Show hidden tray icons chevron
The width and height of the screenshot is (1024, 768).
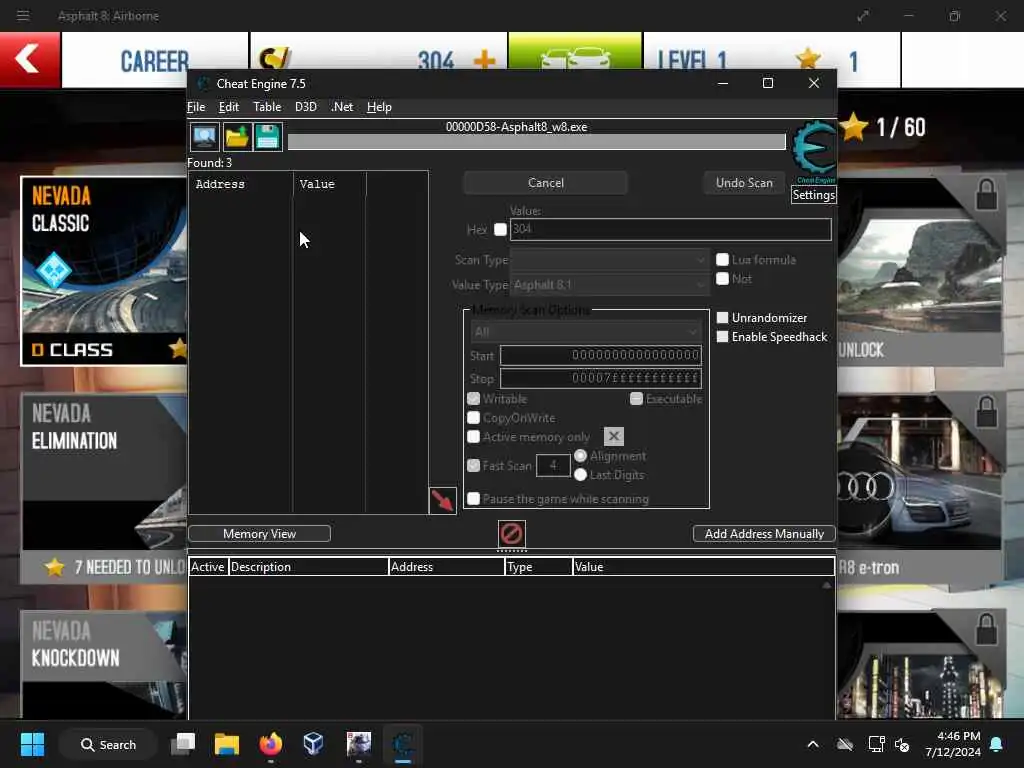click(813, 744)
